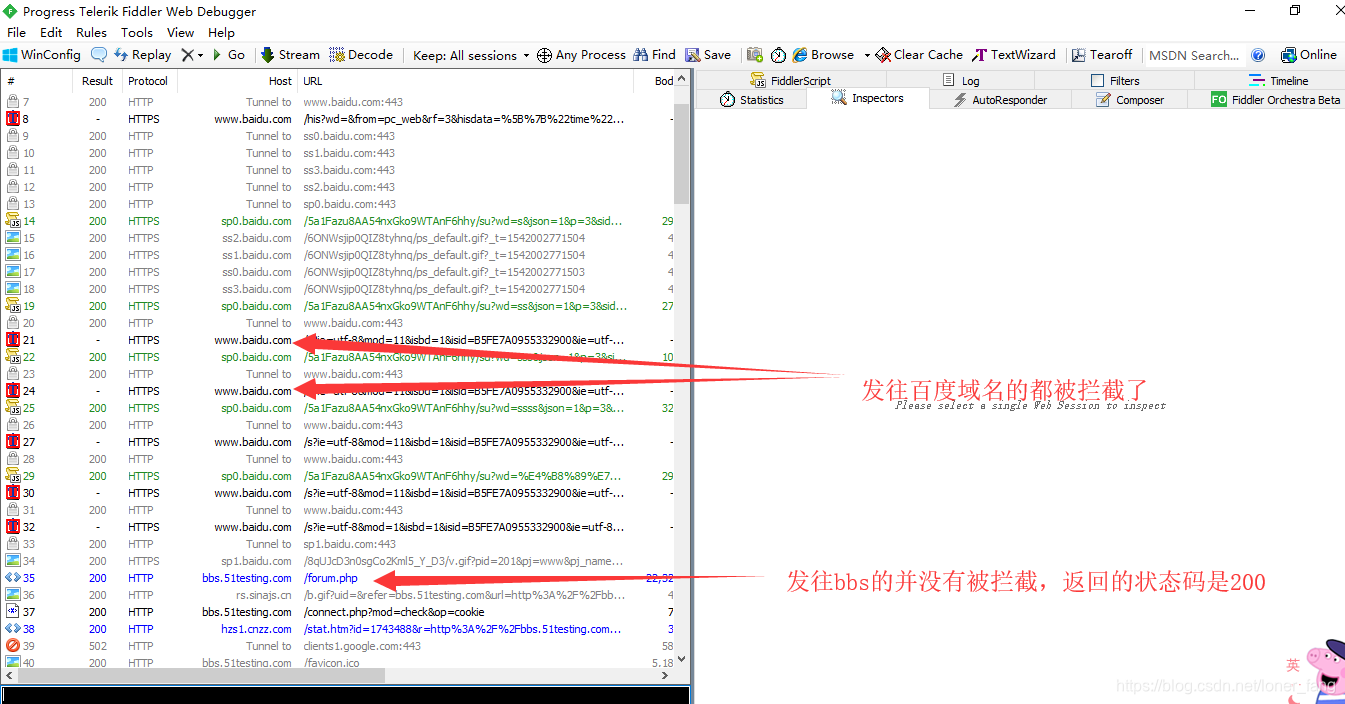Image resolution: width=1345 pixels, height=704 pixels.
Task: Click the Tearoff button
Action: point(1102,55)
